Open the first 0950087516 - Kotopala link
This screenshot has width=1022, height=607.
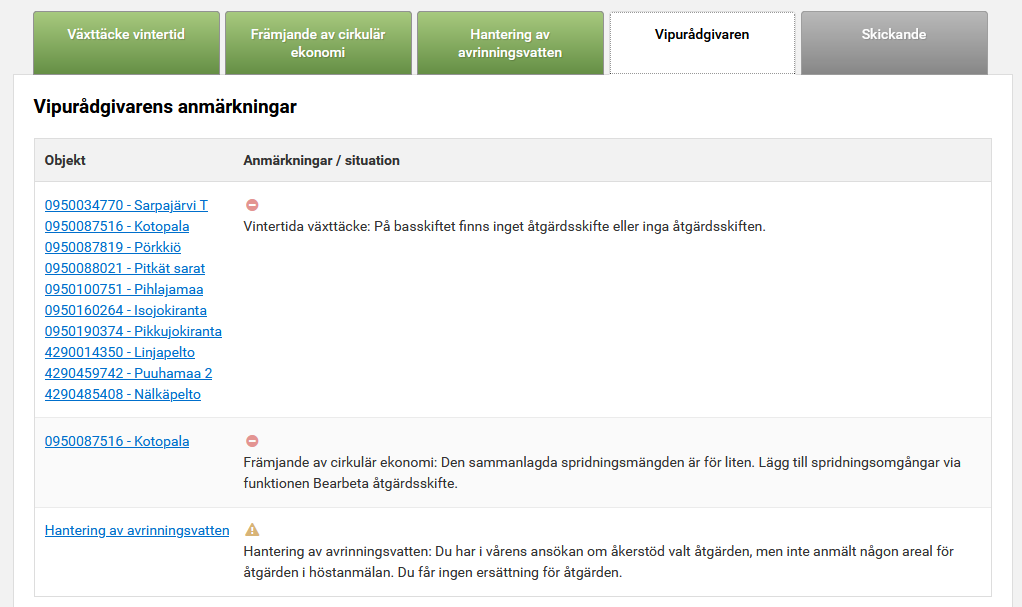tap(117, 226)
